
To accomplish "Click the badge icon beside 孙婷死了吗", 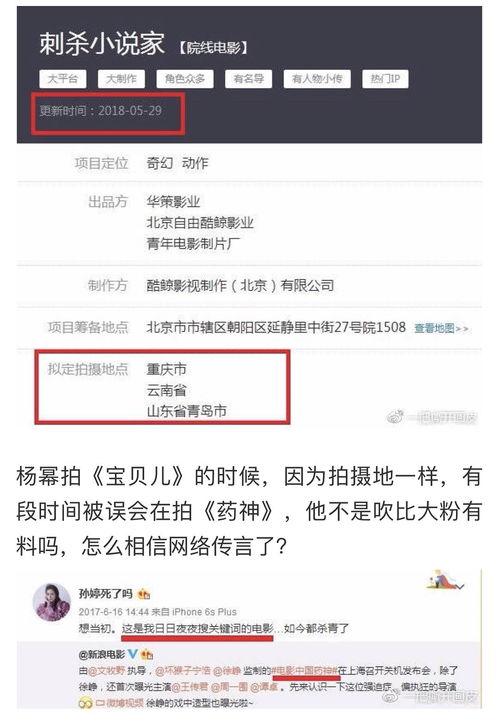I will 144,594.
